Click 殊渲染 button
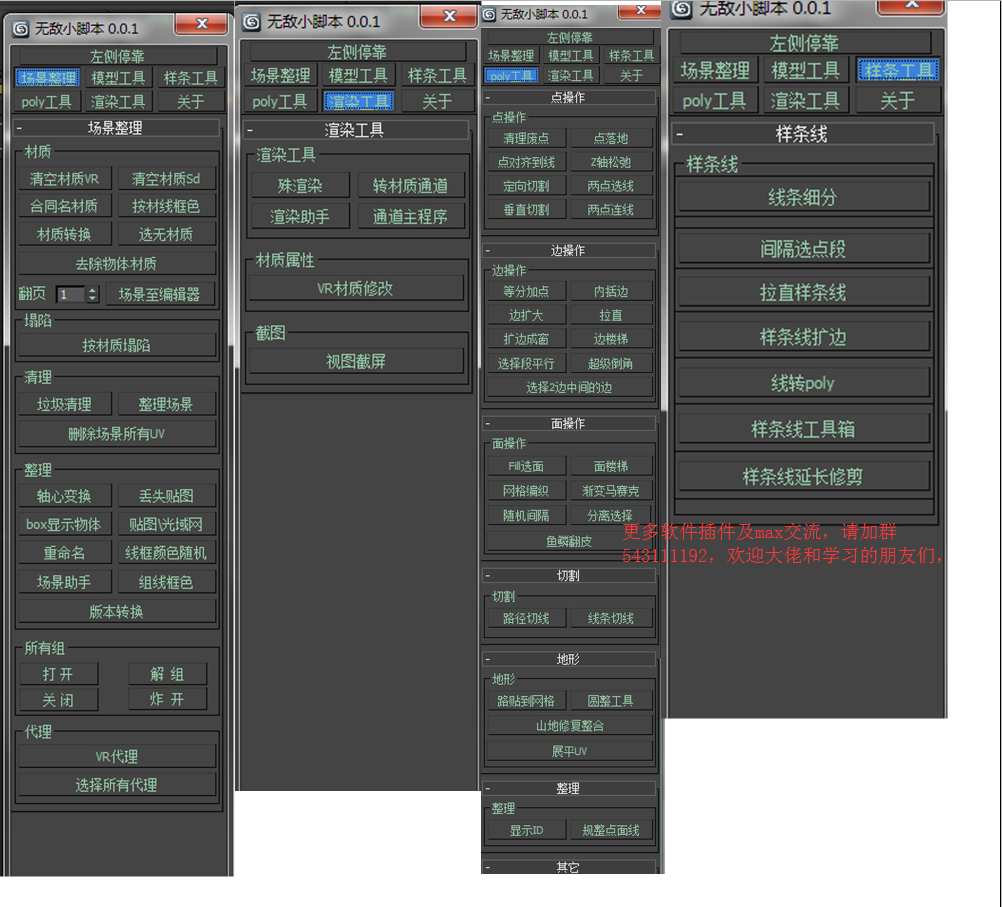The image size is (1002, 907). 300,185
